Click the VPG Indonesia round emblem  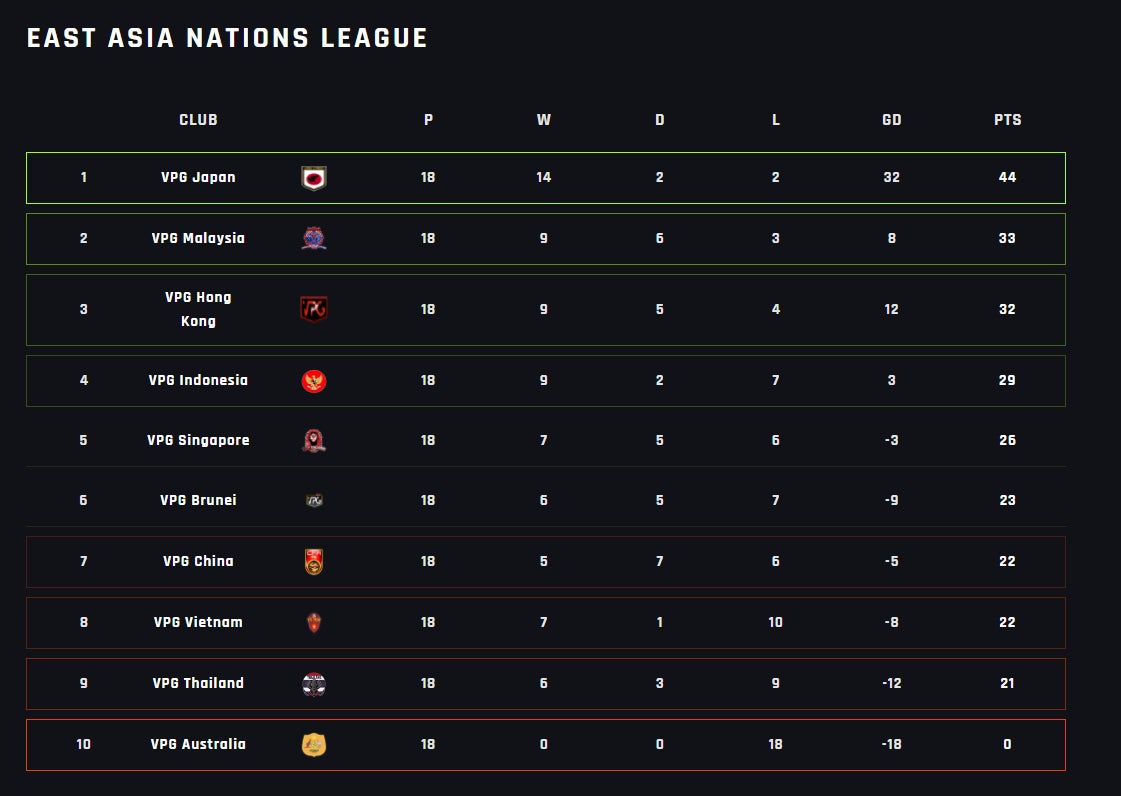(314, 381)
